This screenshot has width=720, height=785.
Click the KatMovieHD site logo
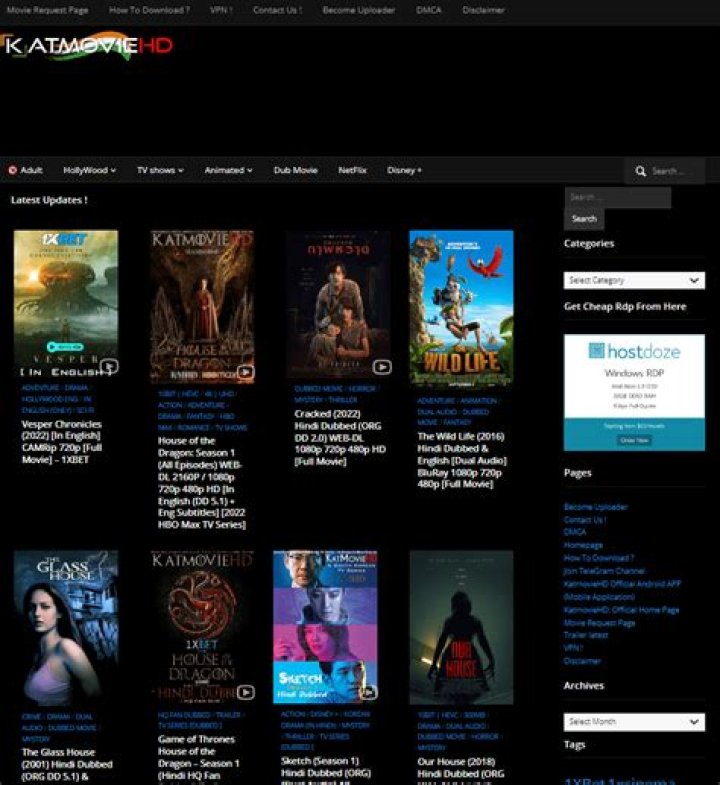[88, 46]
